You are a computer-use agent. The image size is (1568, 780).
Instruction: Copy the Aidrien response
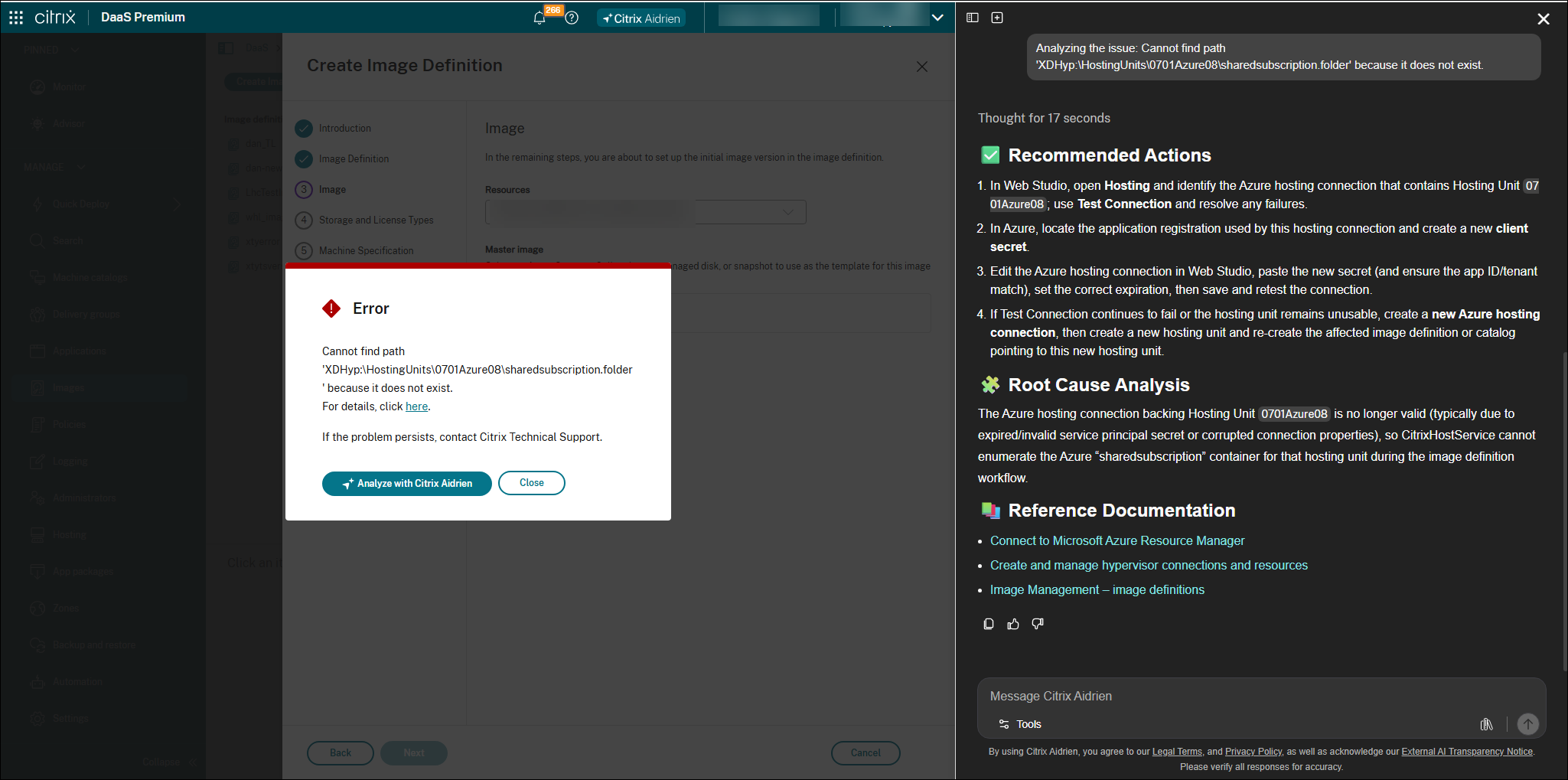coord(989,624)
